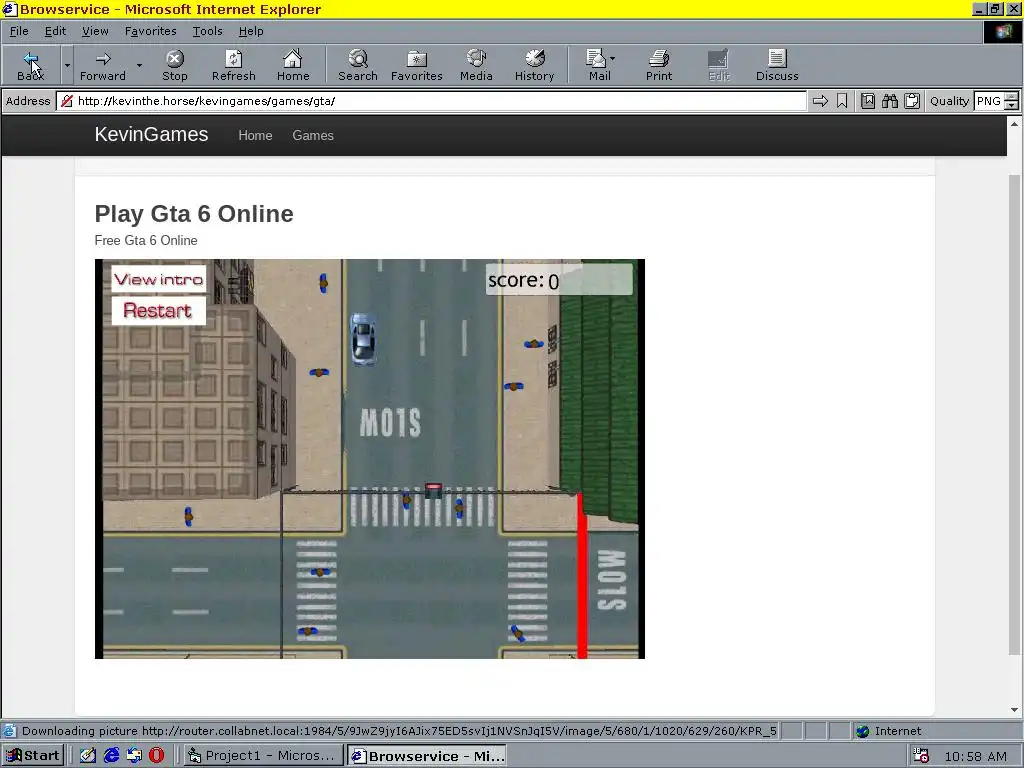Launch Opera from quick launch
Viewport: 1024px width, 768px height.
157,756
